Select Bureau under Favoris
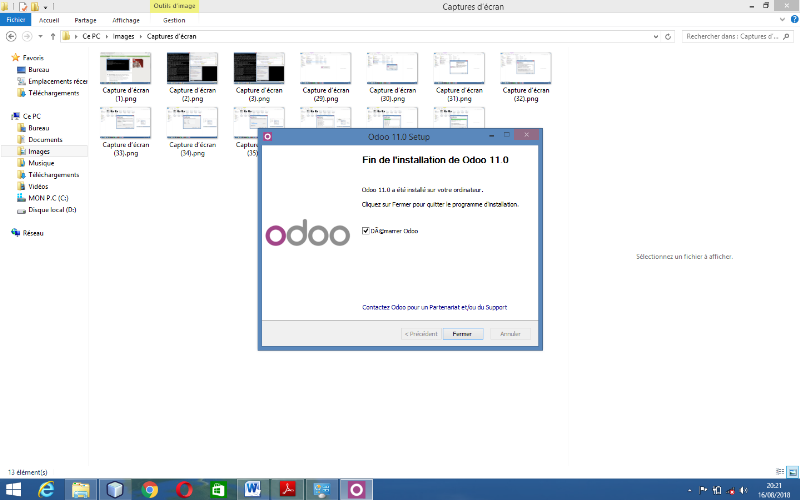The height and width of the screenshot is (500, 800). (38, 69)
